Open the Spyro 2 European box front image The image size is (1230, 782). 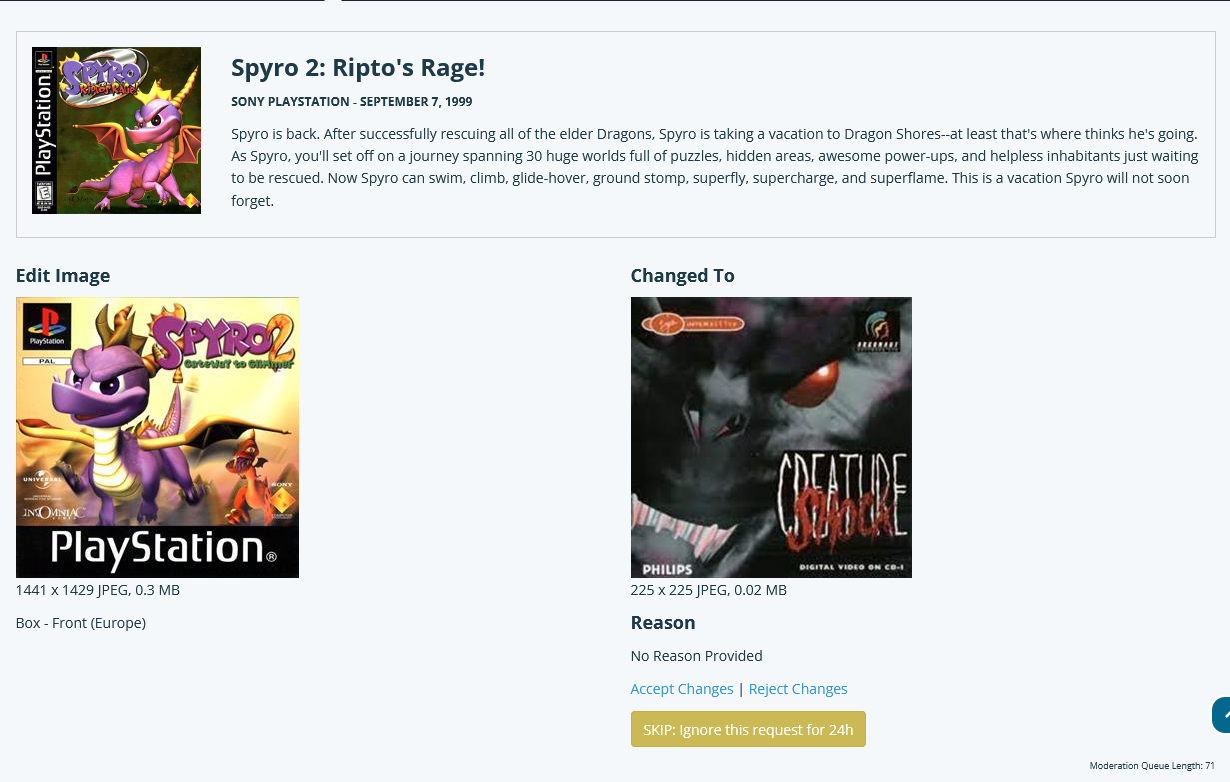pyautogui.click(x=157, y=437)
